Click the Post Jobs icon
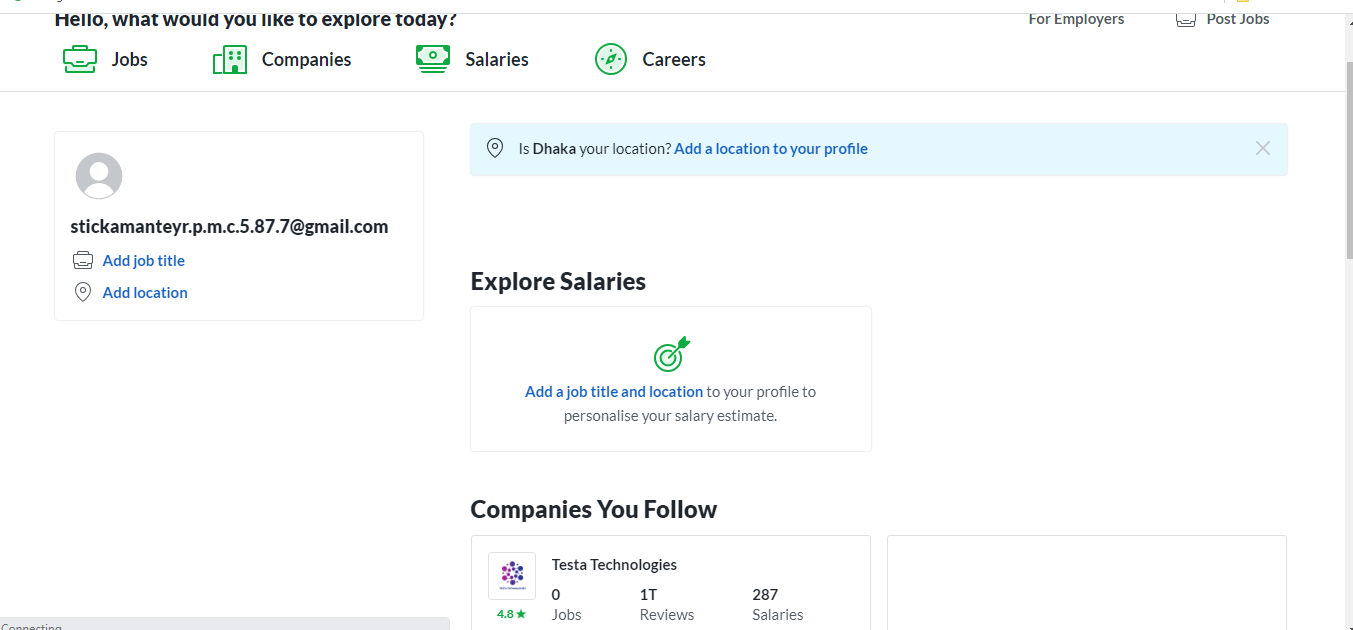 [x=1186, y=19]
